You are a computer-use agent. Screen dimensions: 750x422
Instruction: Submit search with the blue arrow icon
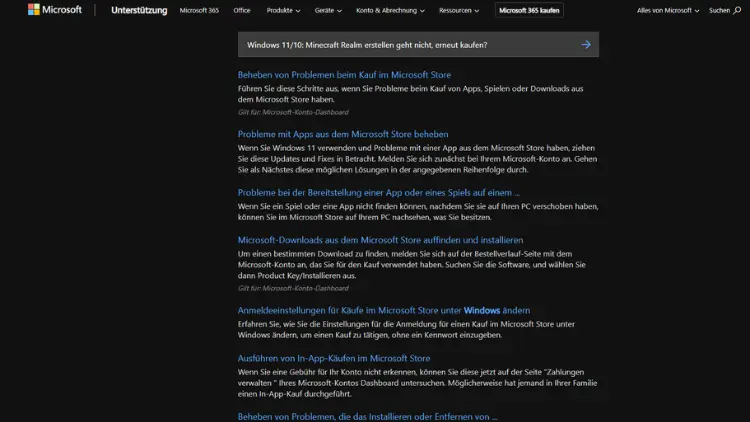[586, 44]
